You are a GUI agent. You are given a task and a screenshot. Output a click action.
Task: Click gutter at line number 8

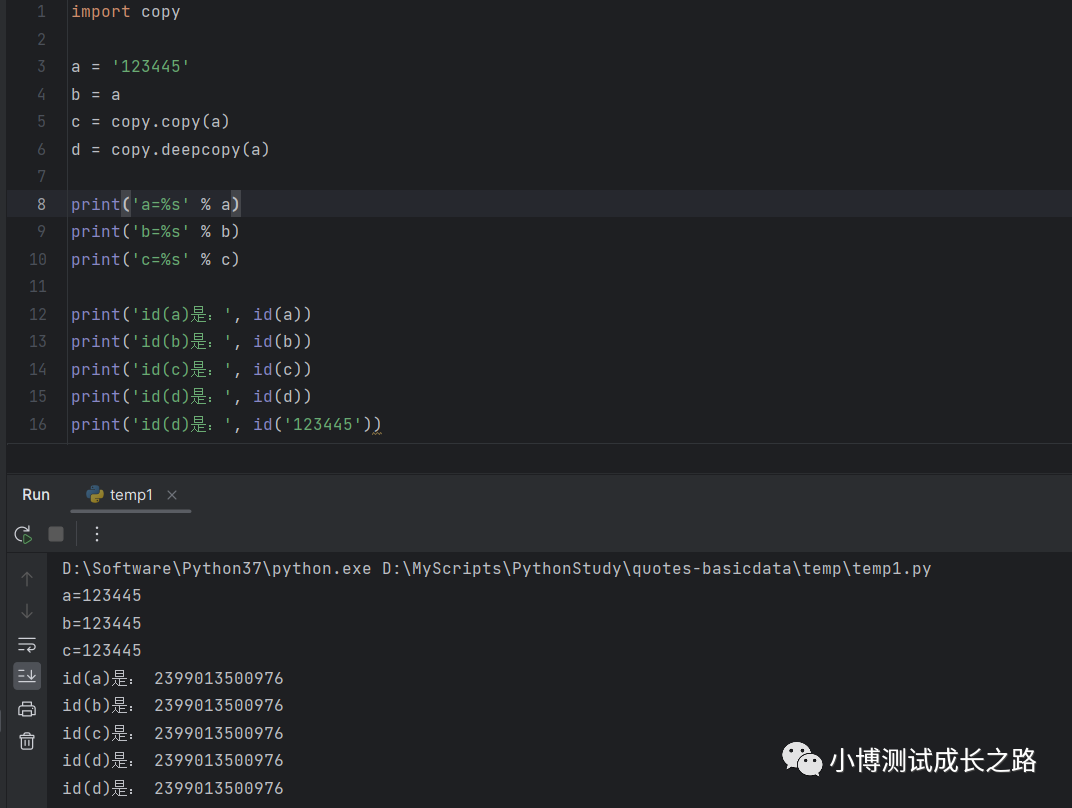(41, 204)
